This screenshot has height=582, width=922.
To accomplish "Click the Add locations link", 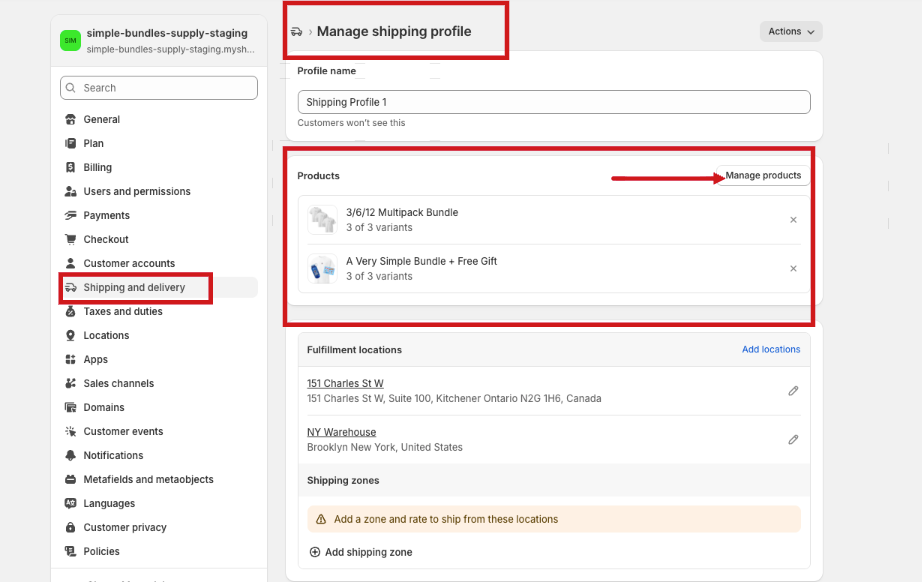I will [770, 350].
